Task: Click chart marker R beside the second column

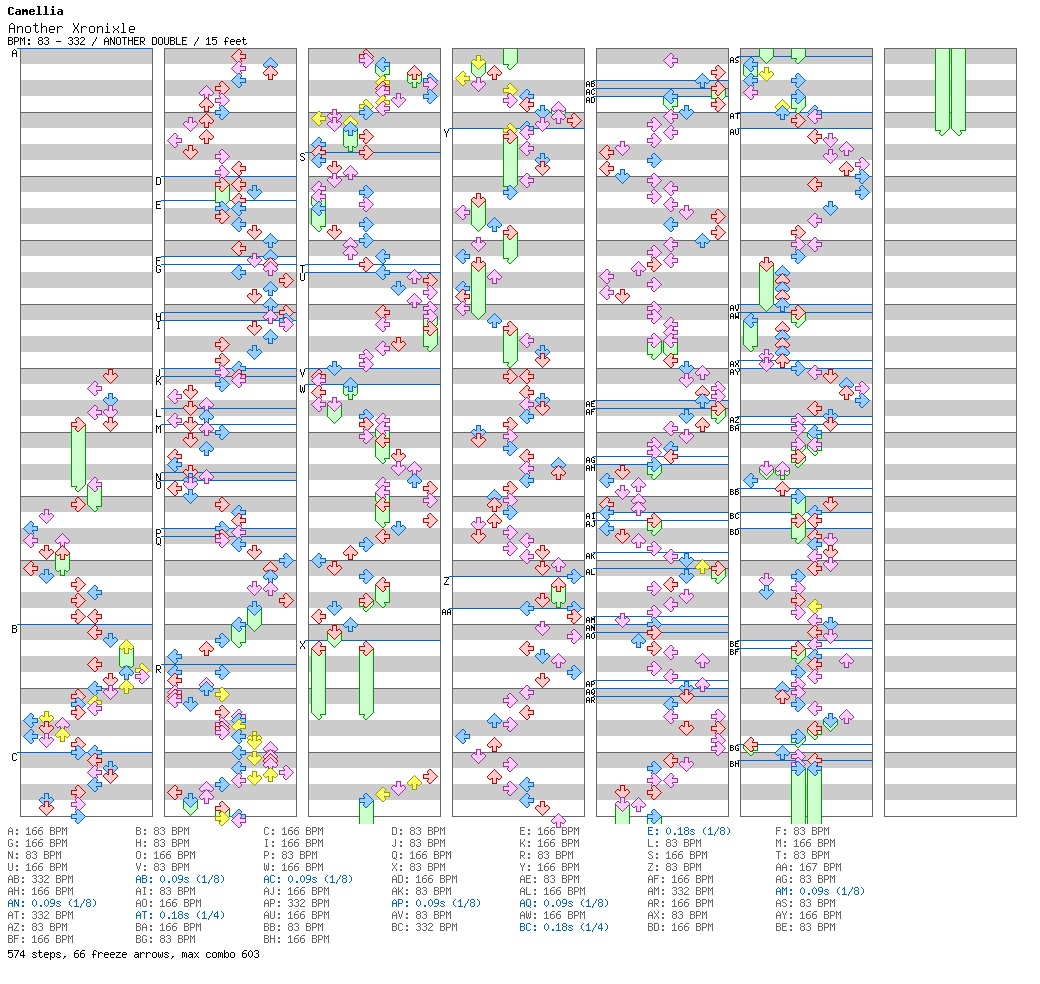Action: click(x=159, y=669)
